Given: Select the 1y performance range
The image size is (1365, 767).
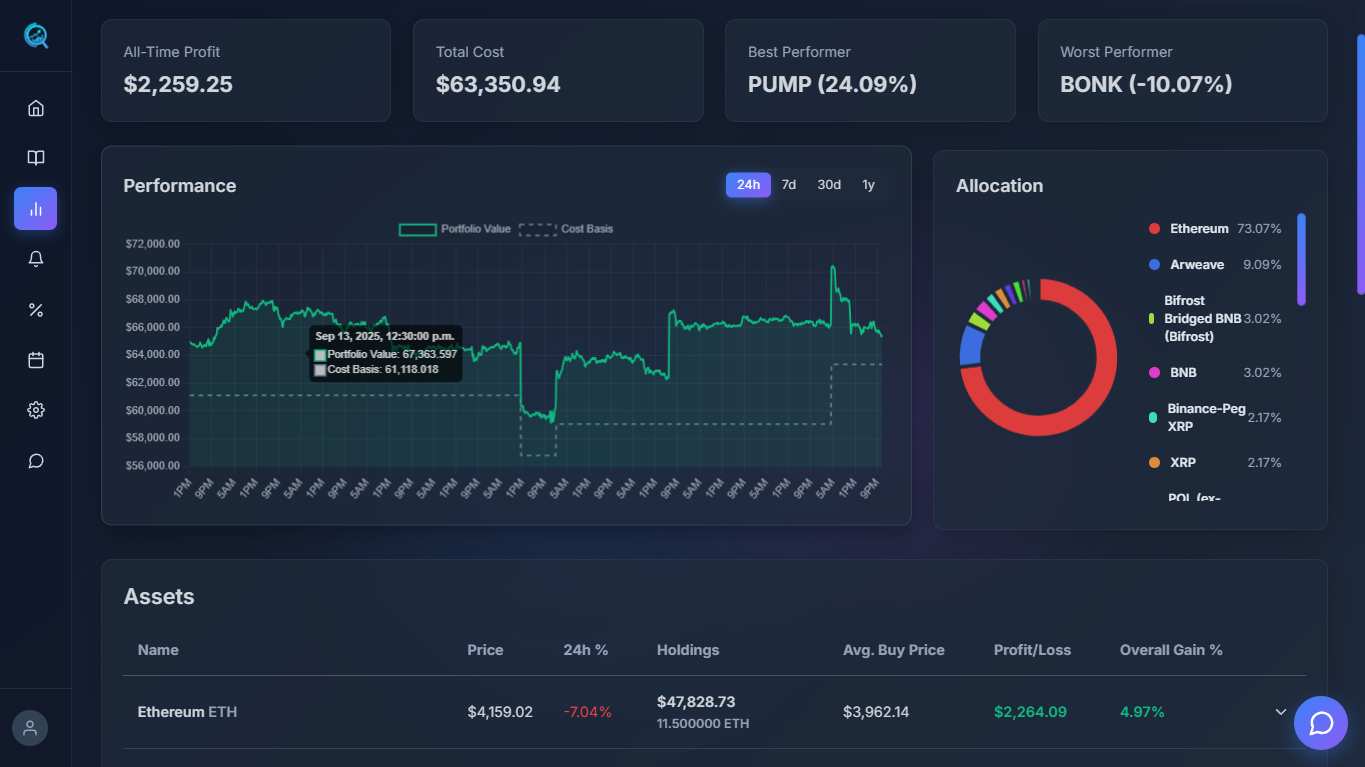Looking at the screenshot, I should pos(868,185).
